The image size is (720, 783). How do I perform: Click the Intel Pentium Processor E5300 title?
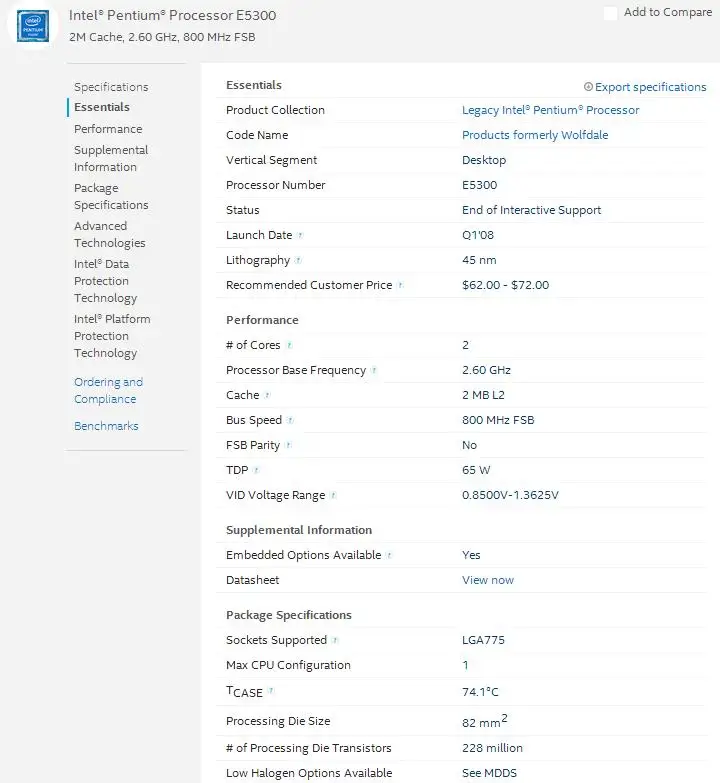[x=172, y=15]
